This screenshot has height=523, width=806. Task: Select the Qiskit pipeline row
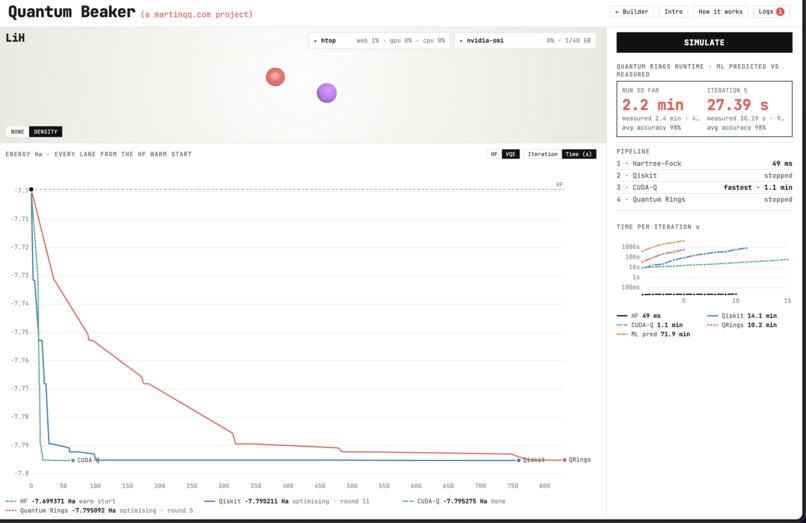(x=704, y=175)
